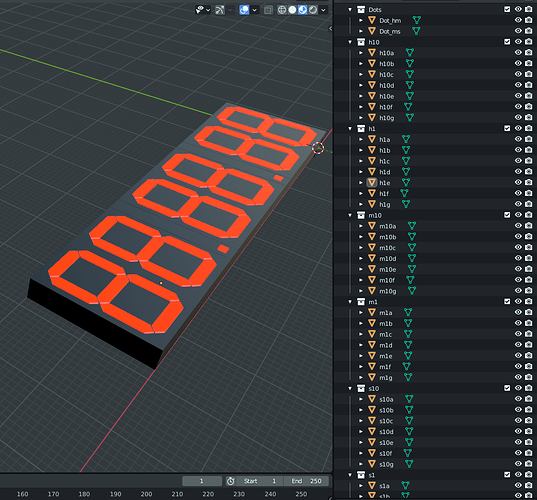Toggle gizmo visibility button
The height and width of the screenshot is (500, 537).
(x=220, y=10)
